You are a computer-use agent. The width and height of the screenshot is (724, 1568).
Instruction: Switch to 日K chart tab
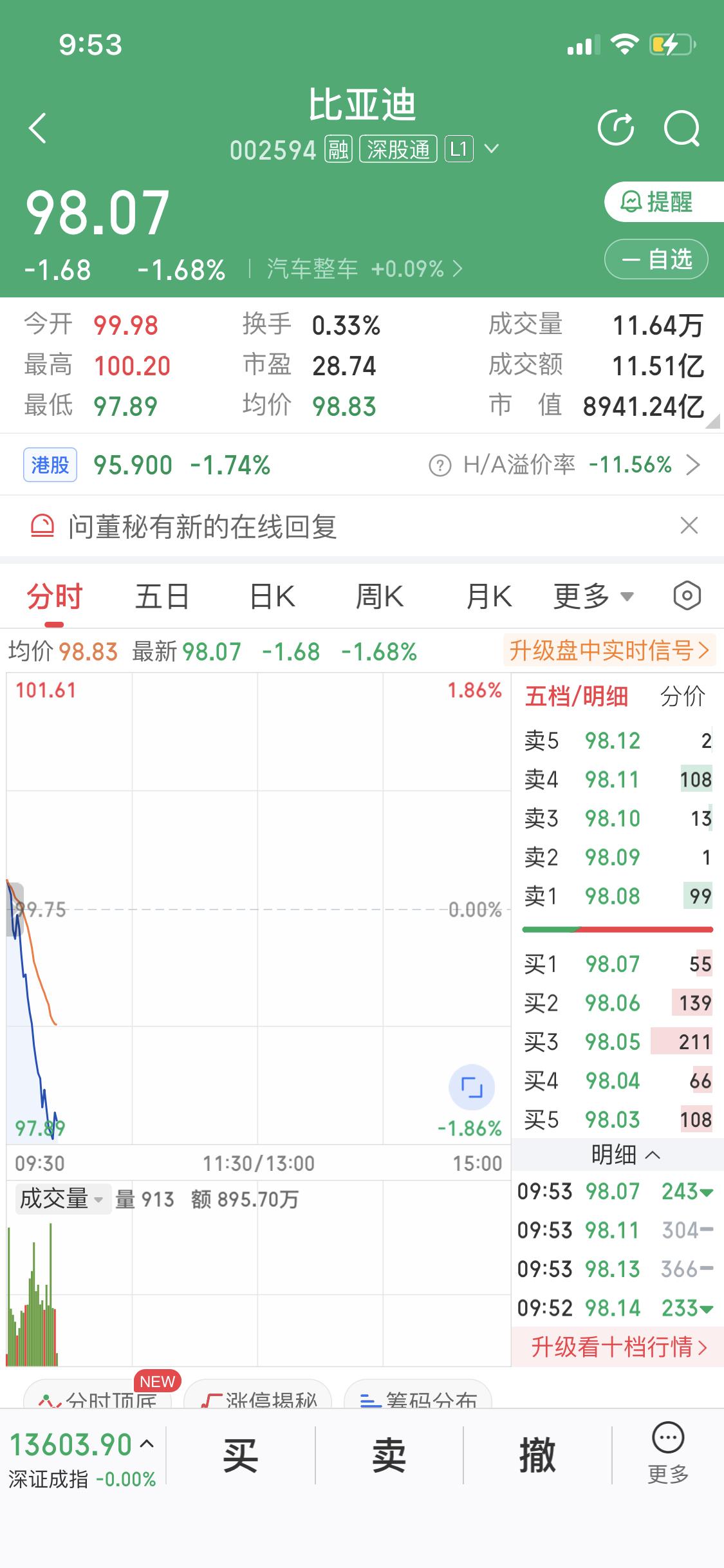click(x=272, y=596)
